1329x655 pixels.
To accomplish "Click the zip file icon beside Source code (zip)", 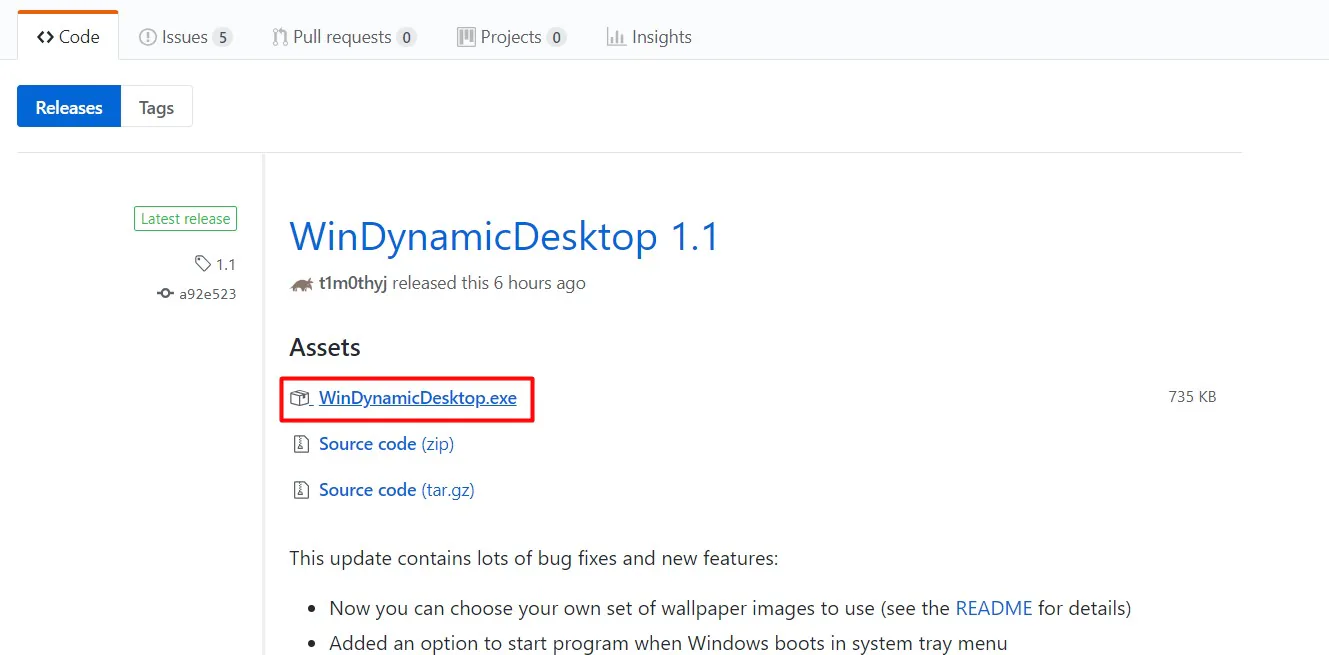I will 300,444.
